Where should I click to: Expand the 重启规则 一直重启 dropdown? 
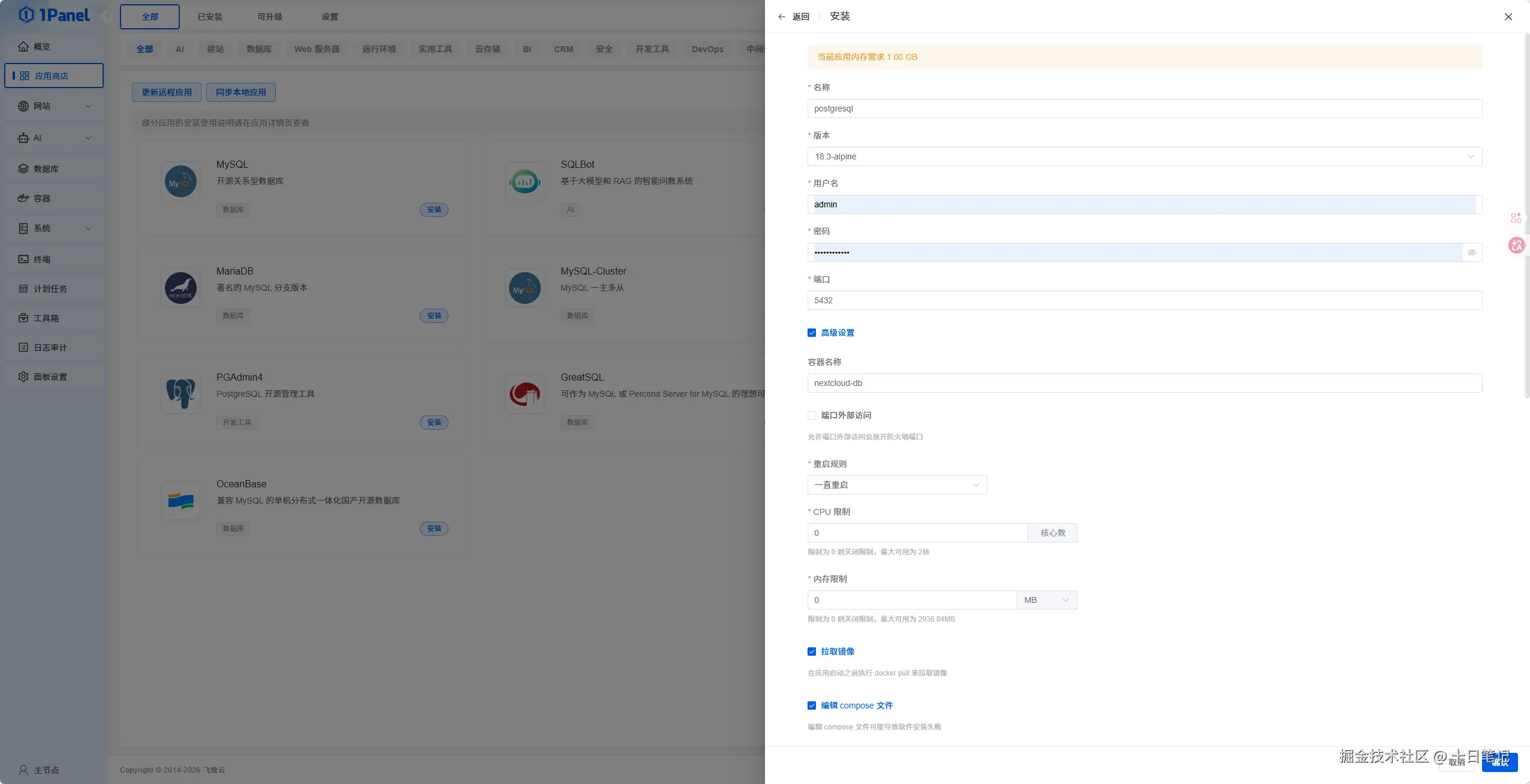[897, 485]
